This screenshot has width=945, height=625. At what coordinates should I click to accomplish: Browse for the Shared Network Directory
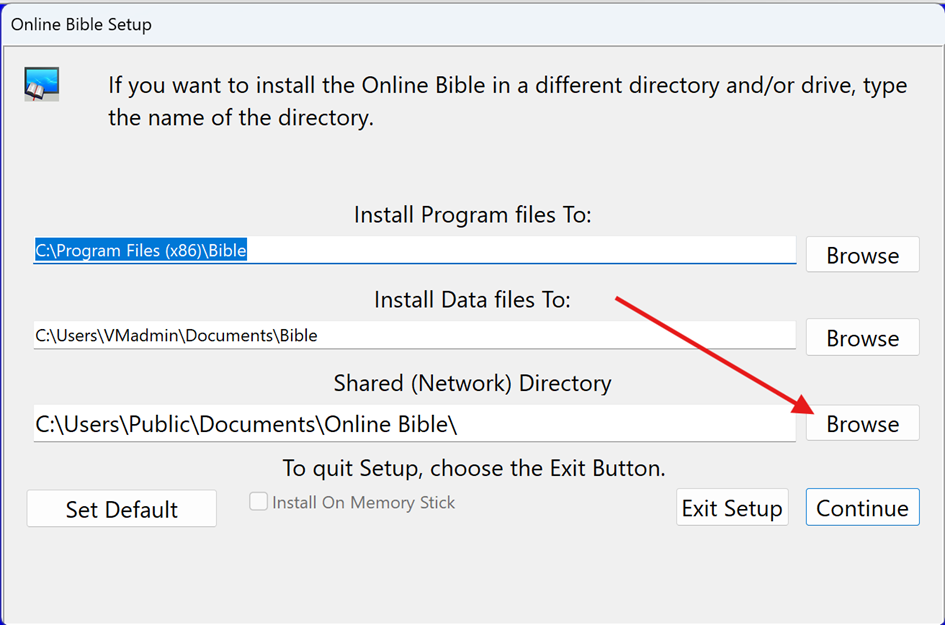tap(862, 423)
